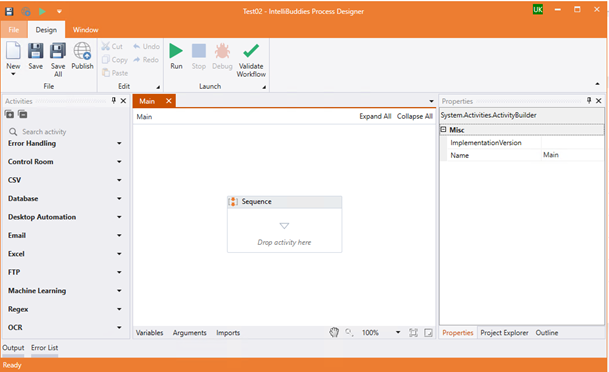Viewport: 609px width, 372px height.
Task: Click the Save icon in ribbon
Action: tap(35, 51)
